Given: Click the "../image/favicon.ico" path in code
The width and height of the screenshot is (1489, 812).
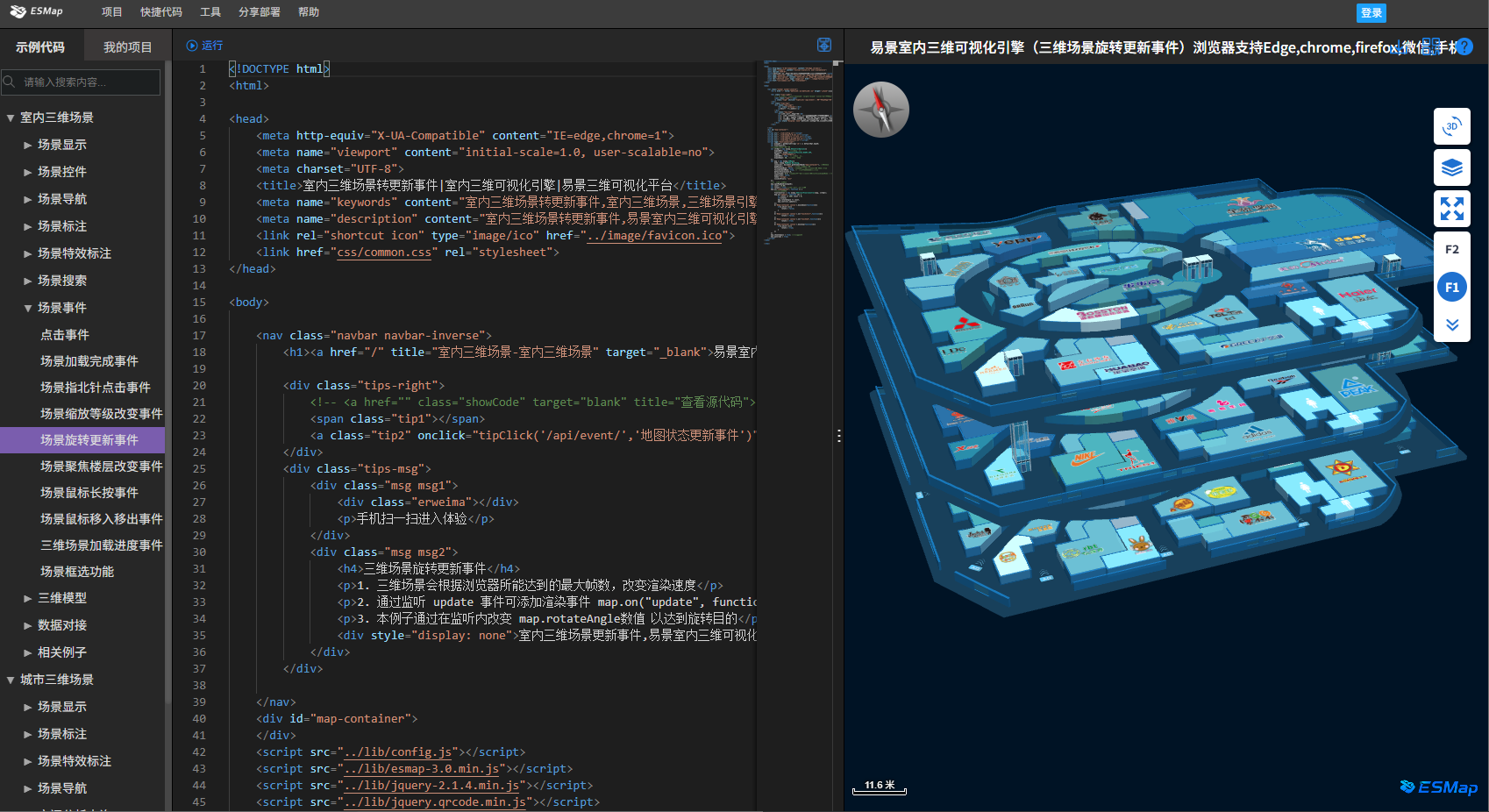Looking at the screenshot, I should 655,236.
